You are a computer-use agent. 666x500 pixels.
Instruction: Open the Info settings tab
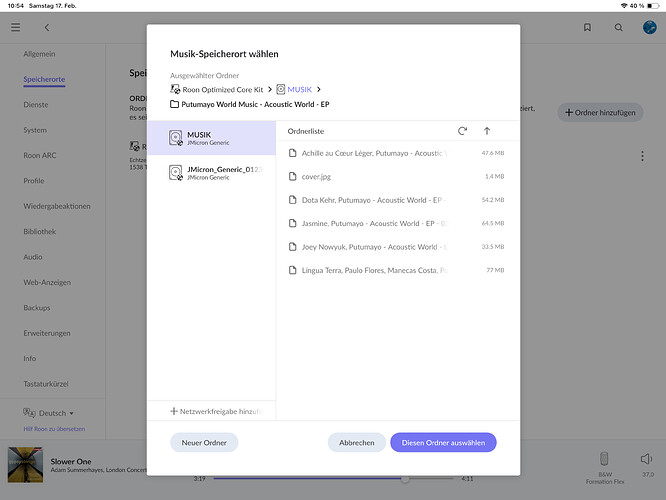click(29, 359)
